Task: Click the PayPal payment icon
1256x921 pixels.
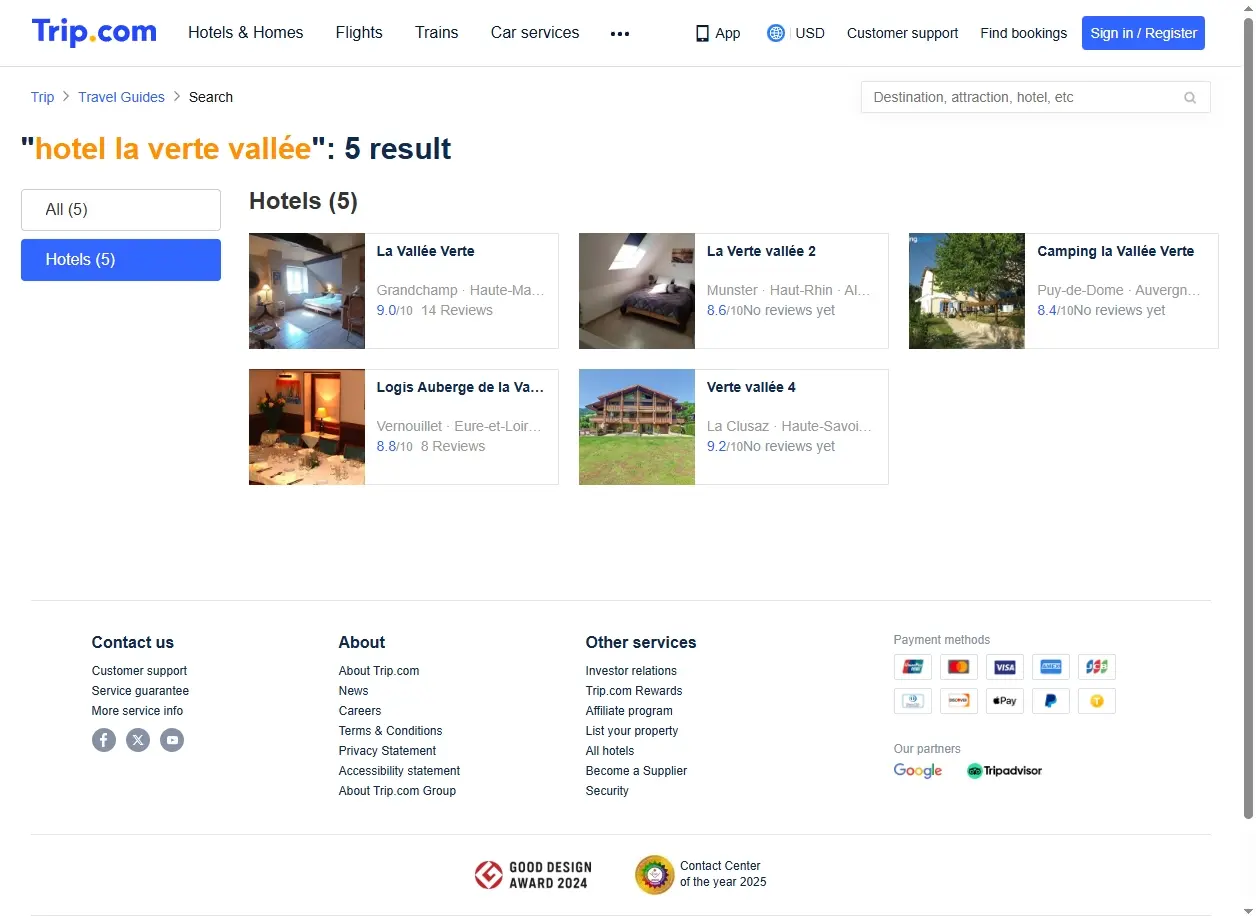Action: 1051,701
